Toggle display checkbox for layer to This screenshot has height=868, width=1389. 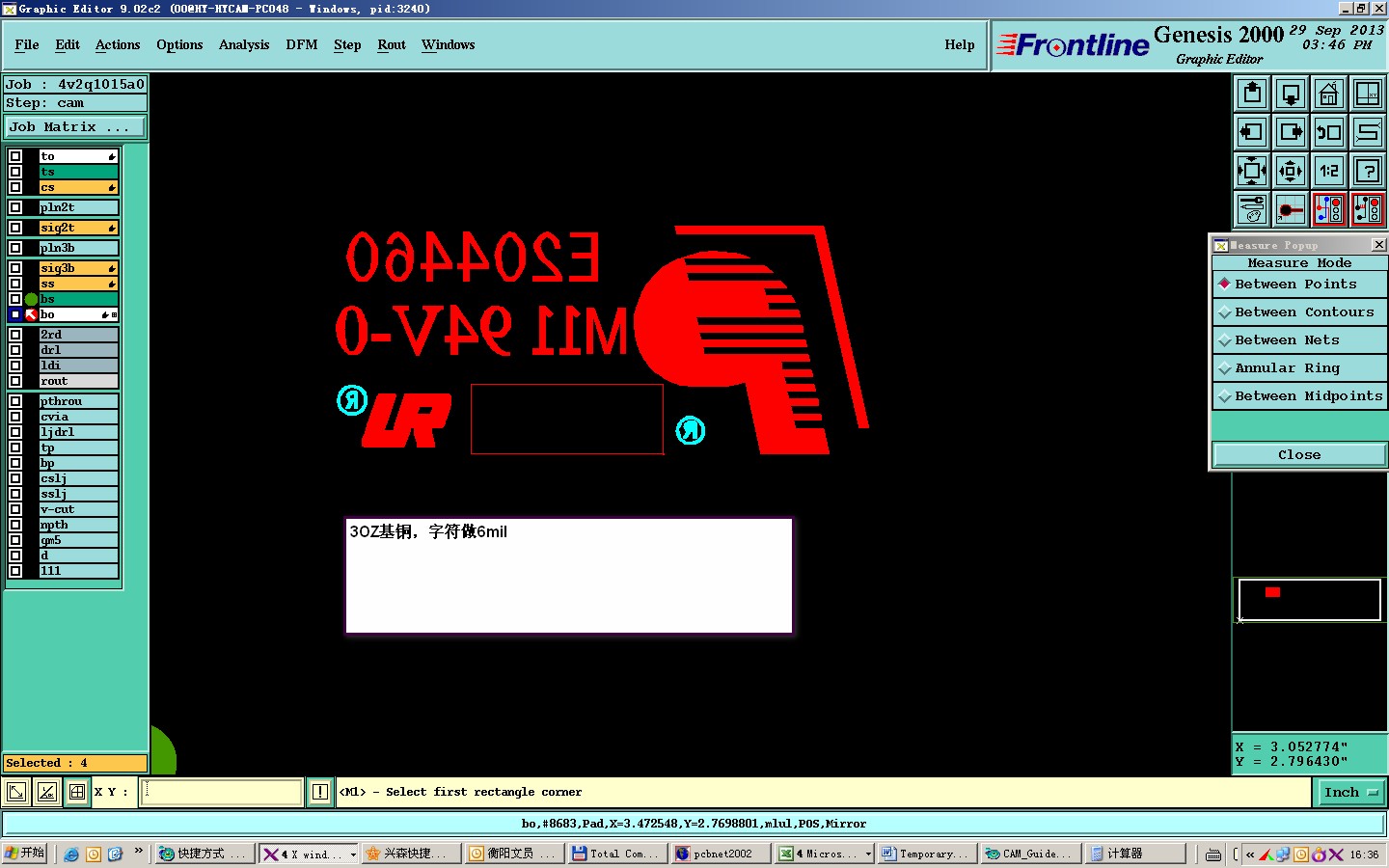pyautogui.click(x=15, y=156)
